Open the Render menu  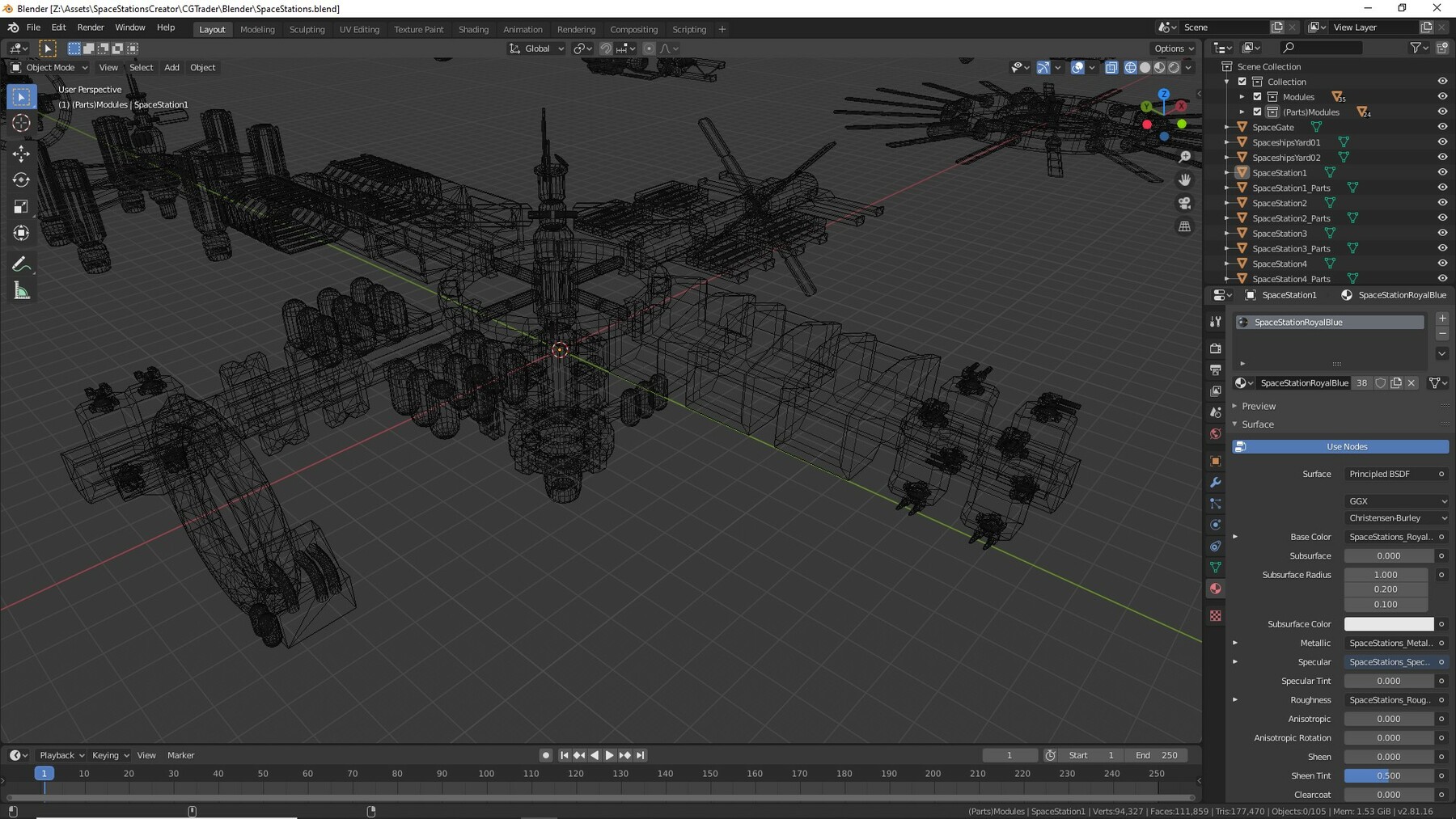(91, 27)
